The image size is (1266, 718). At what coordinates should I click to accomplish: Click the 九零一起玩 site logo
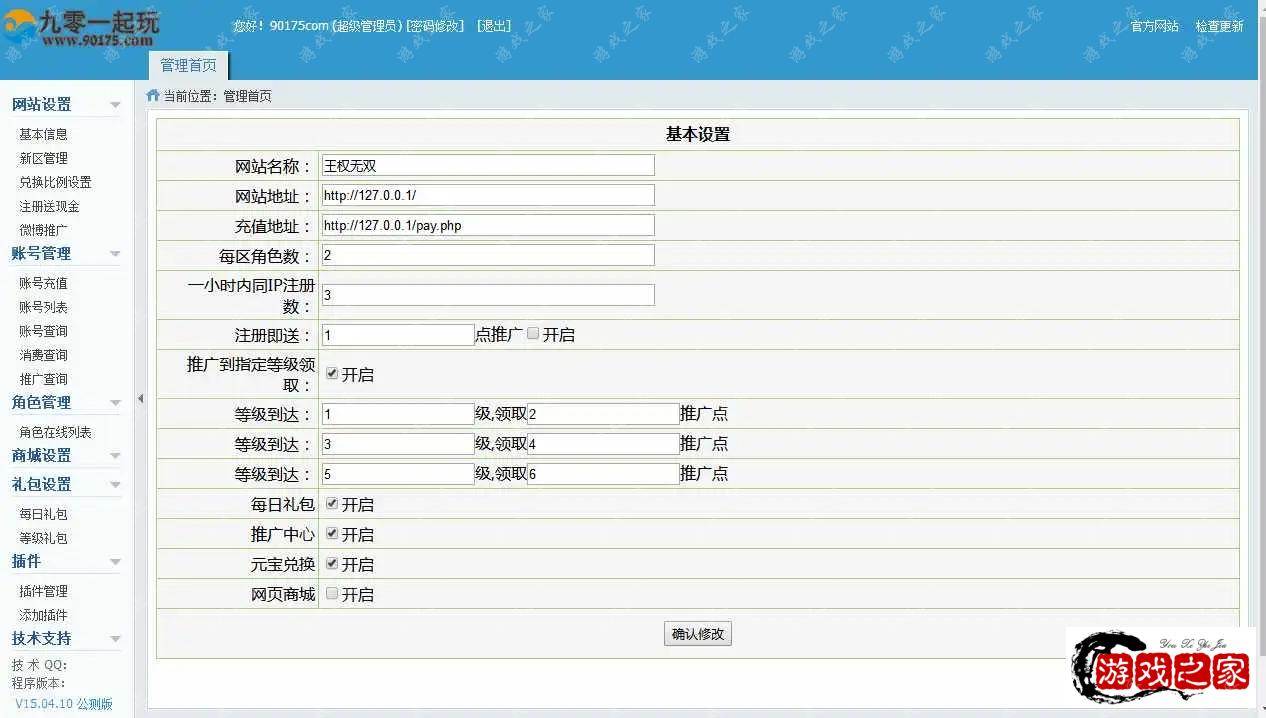82,28
